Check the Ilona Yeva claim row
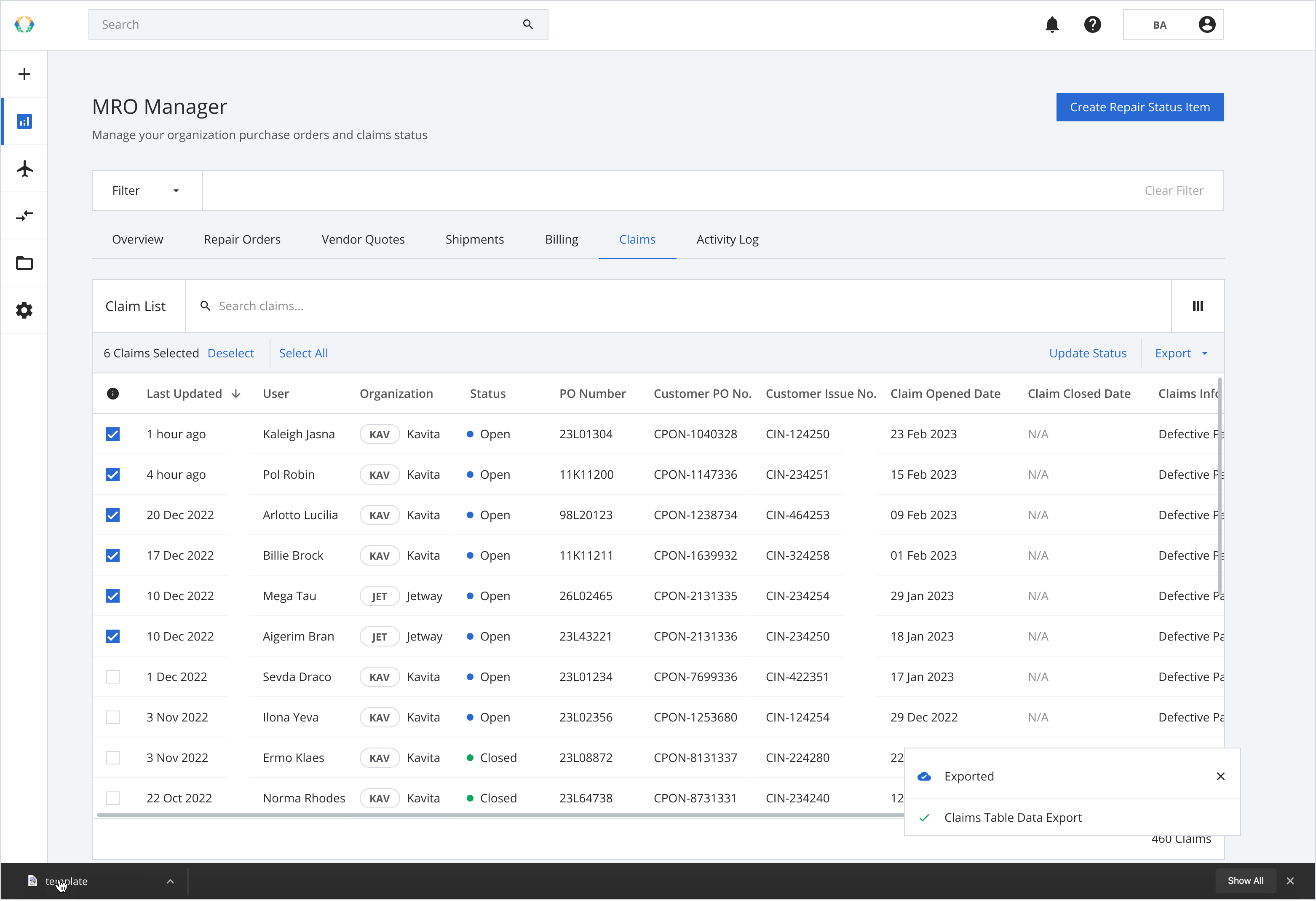 (113, 717)
